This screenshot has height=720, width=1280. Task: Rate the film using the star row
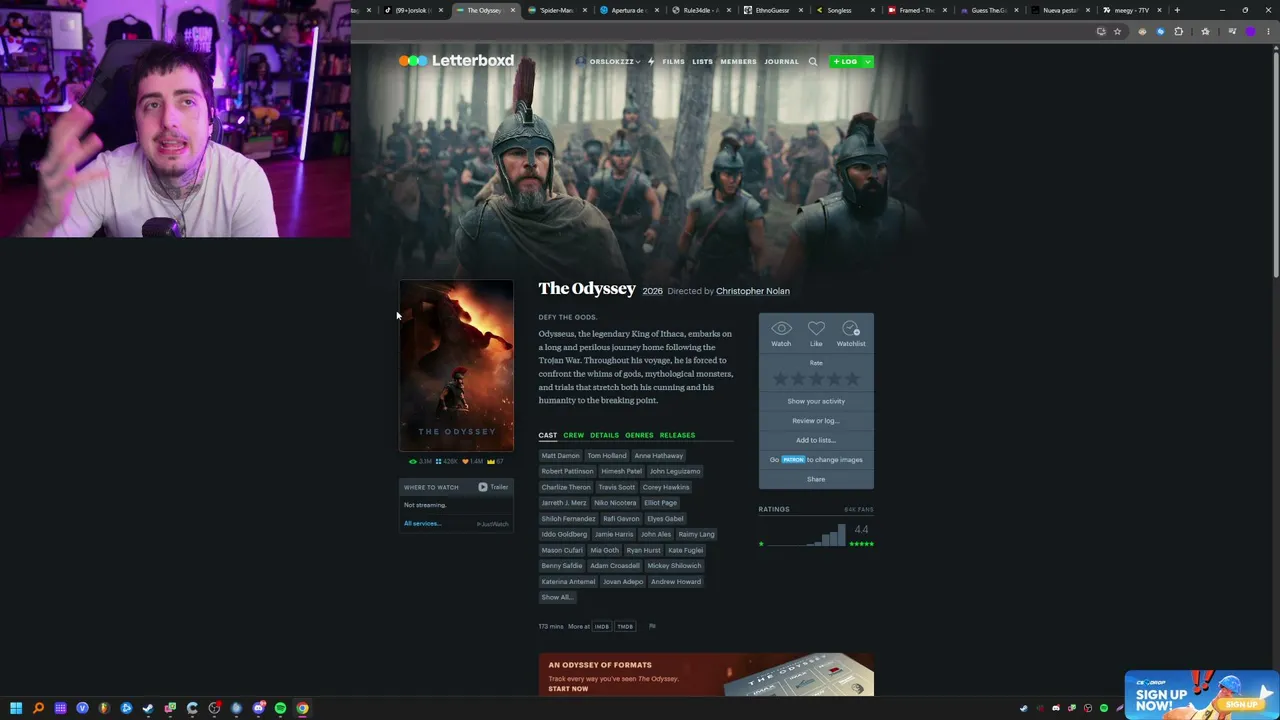coord(816,379)
